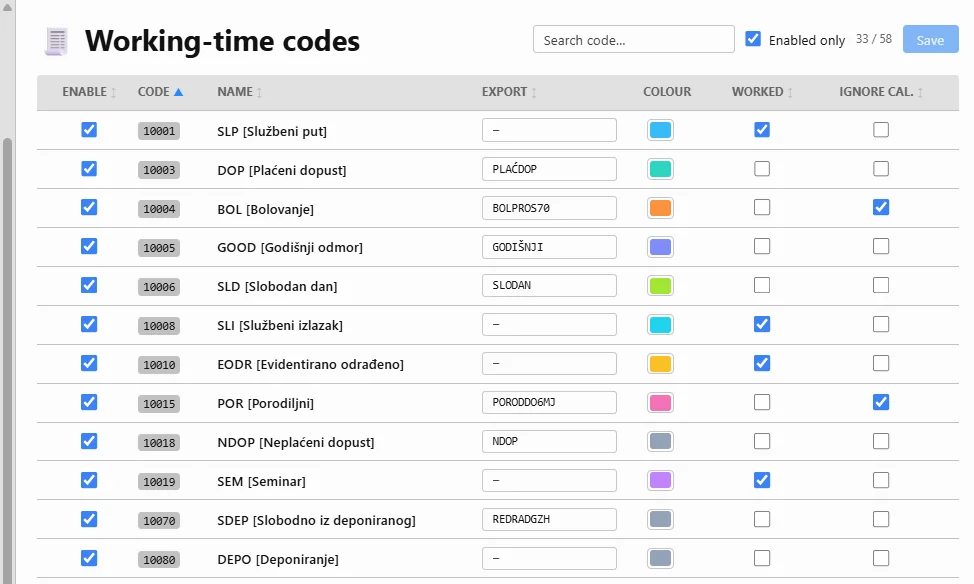
Task: Sort table by IGNORE CAL. column
Action: [x=881, y=92]
